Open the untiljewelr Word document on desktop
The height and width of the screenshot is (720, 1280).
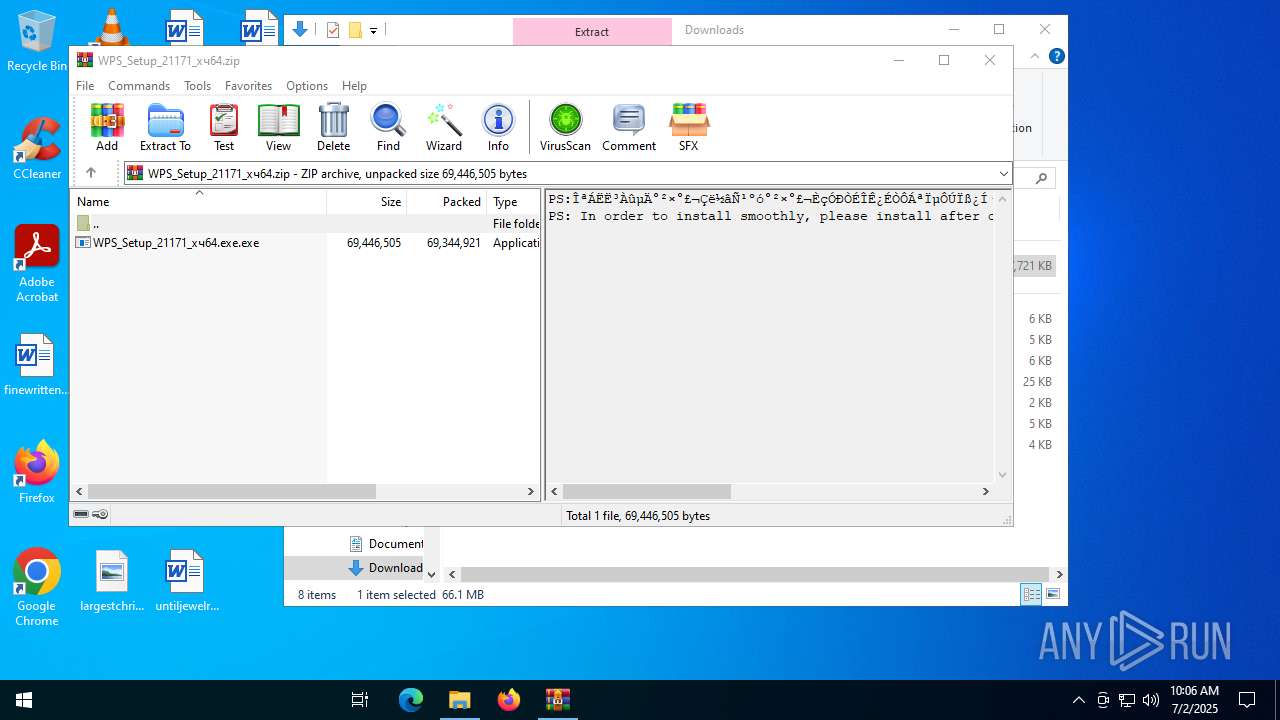click(186, 582)
